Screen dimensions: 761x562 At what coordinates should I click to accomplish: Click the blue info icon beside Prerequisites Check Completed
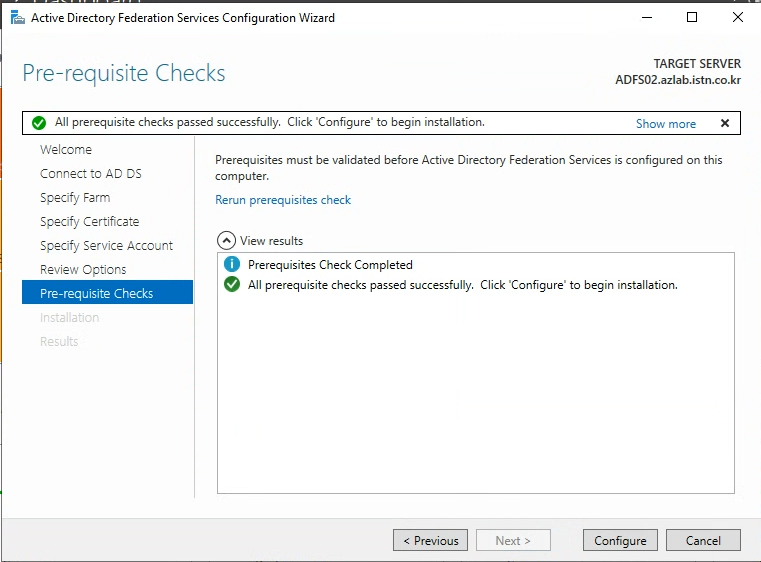(232, 264)
